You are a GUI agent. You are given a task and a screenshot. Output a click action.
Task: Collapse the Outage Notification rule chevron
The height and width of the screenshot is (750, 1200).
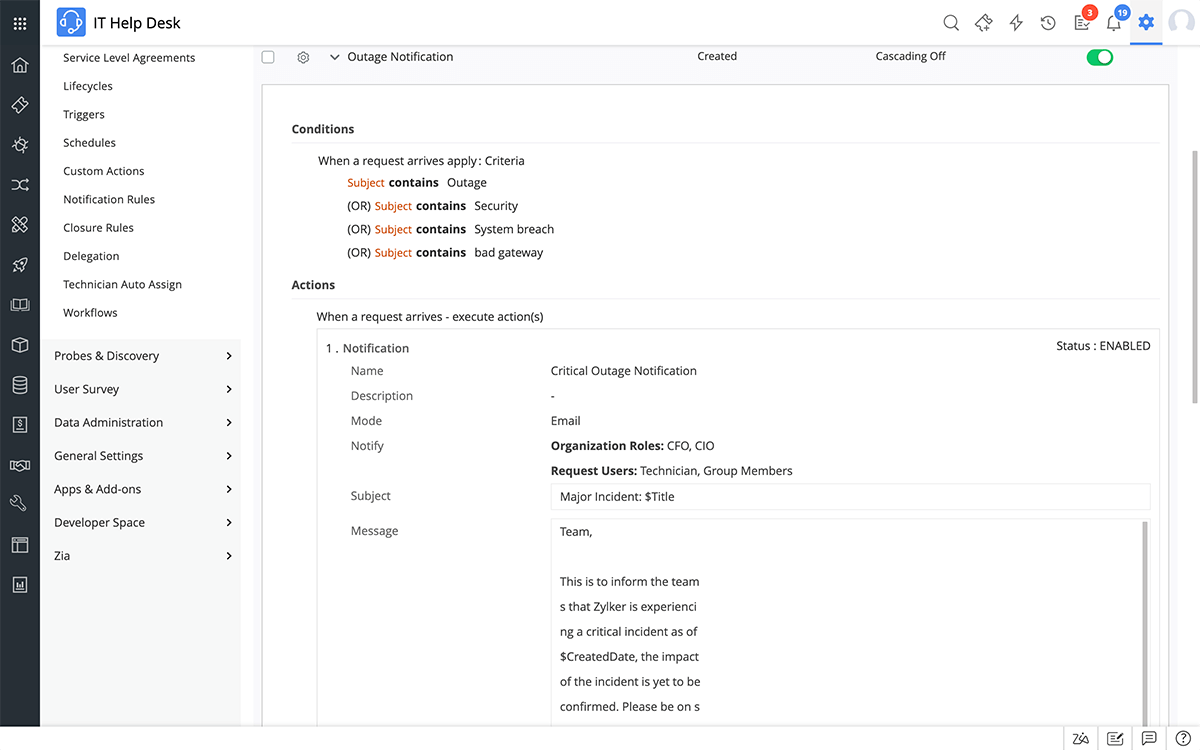(x=334, y=57)
